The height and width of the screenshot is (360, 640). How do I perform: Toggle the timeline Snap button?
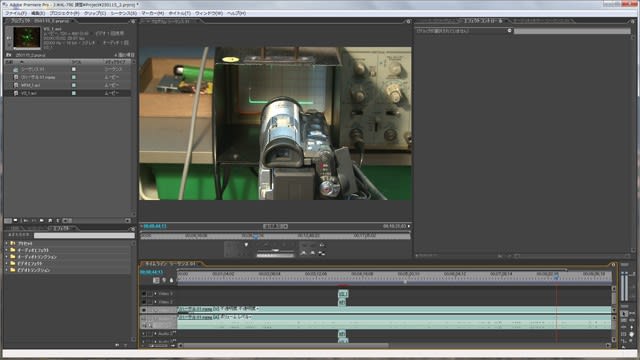pos(156,280)
